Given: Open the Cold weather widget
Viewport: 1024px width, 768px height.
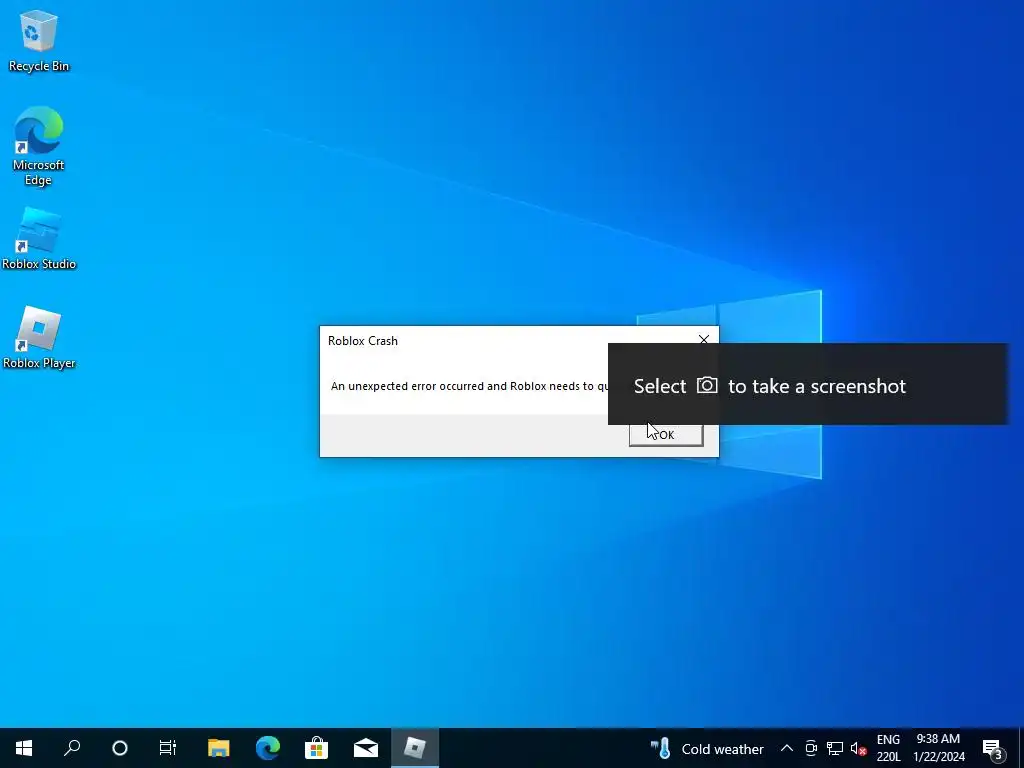Looking at the screenshot, I should coord(707,749).
